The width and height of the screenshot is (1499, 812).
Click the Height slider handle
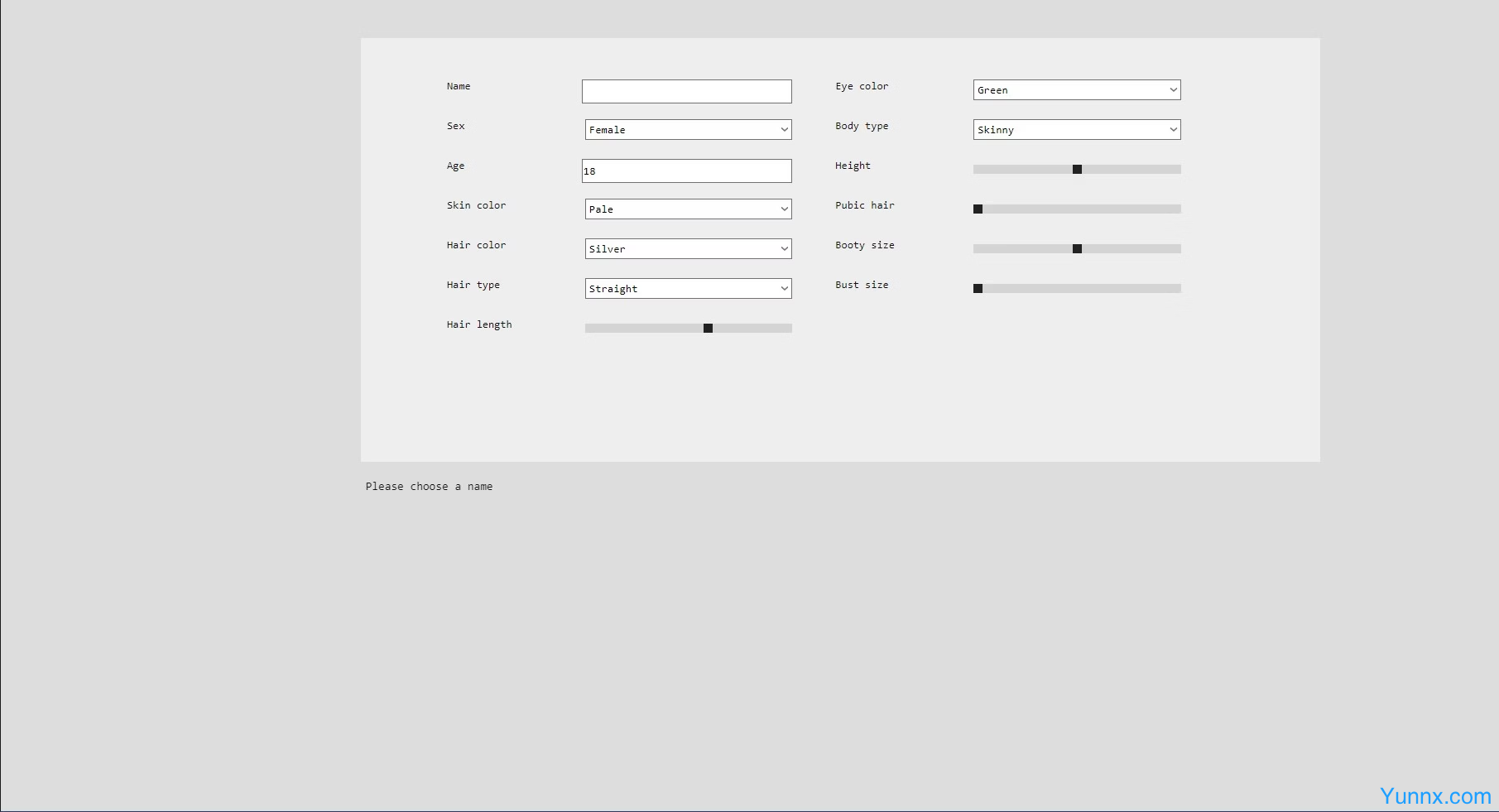tap(1077, 170)
